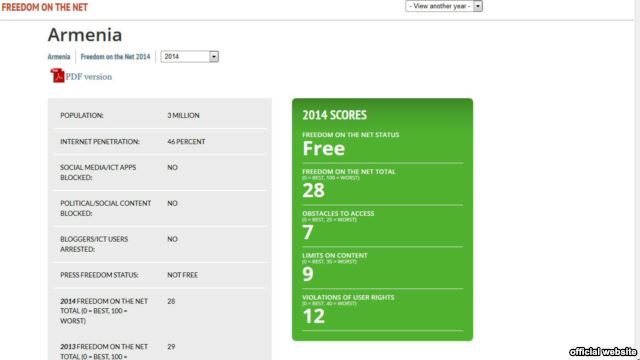Go to Armenia breadcrumb link
Image resolution: width=640 pixels, height=360 pixels.
click(x=59, y=57)
